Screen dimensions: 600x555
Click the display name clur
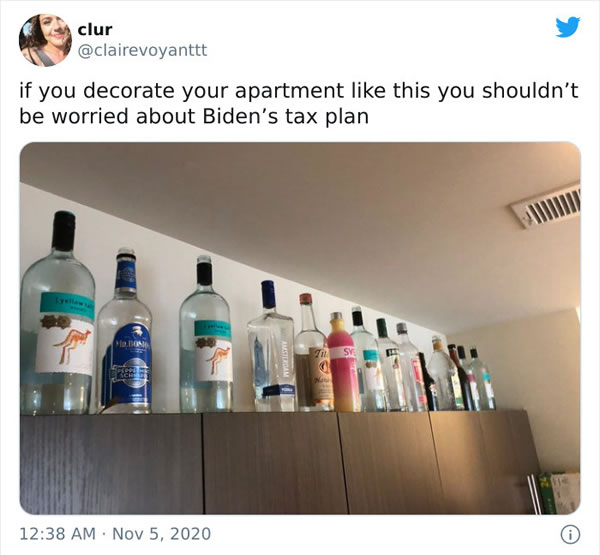[x=95, y=29]
